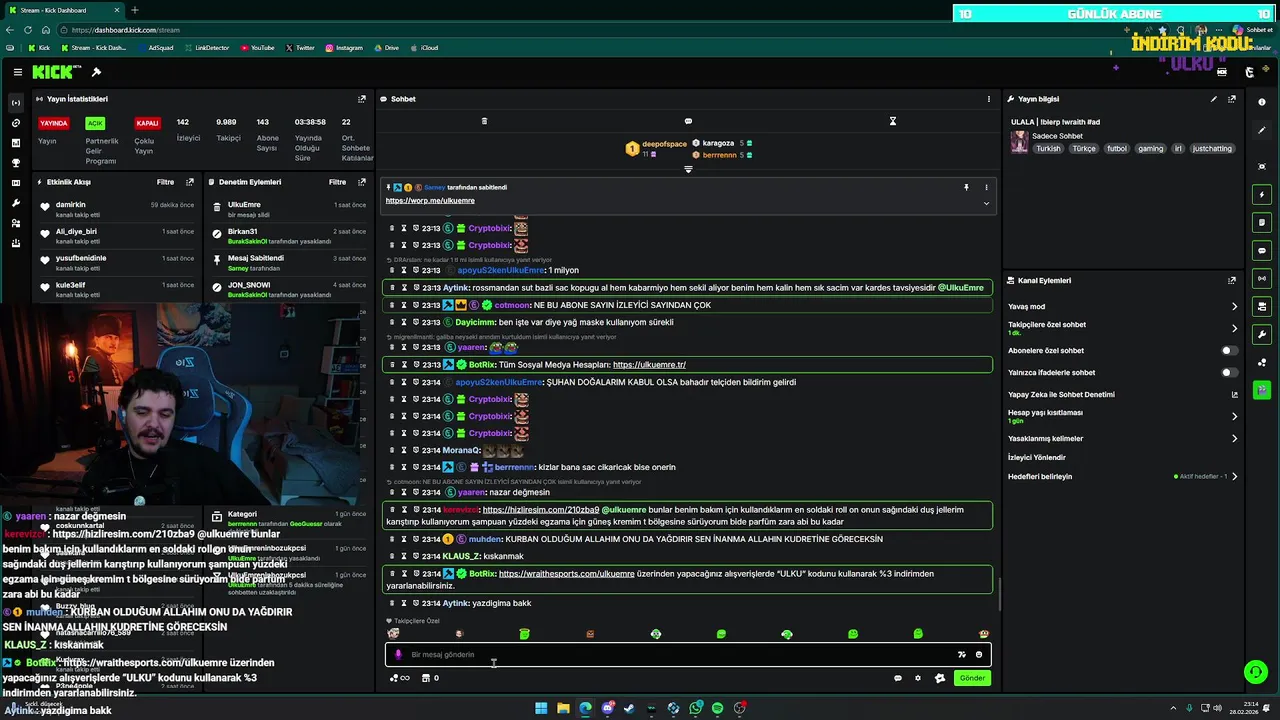Click the Gönder send button
The height and width of the screenshot is (720, 1280).
coord(972,678)
